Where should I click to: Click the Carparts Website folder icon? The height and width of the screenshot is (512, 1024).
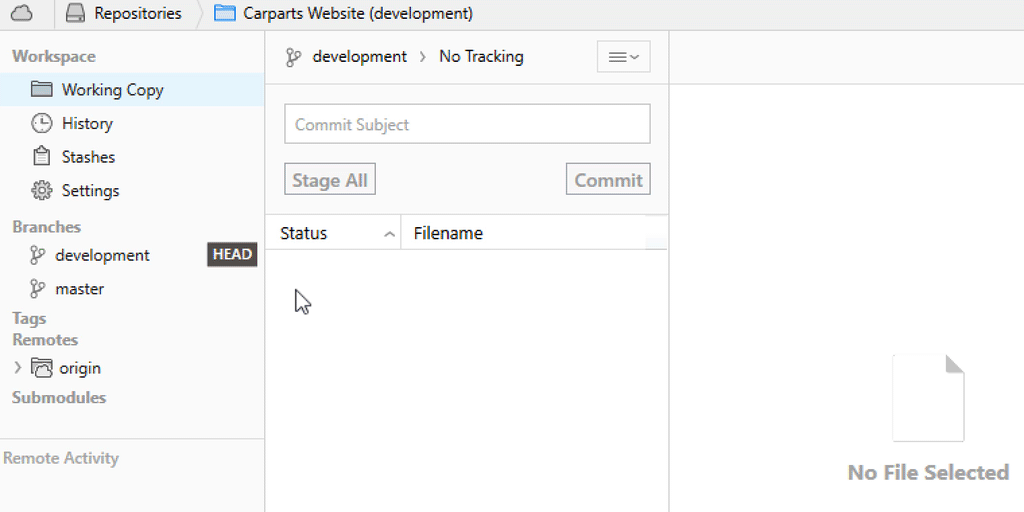pos(225,13)
